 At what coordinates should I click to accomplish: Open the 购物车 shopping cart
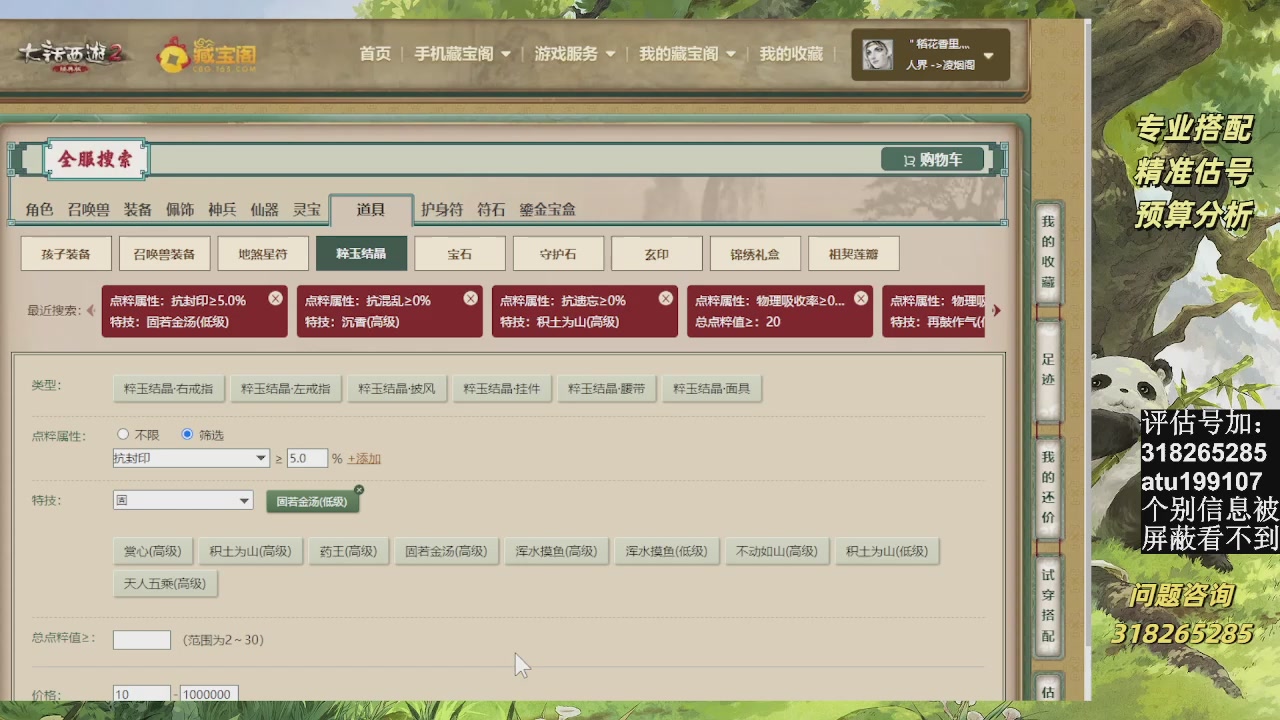(933, 158)
